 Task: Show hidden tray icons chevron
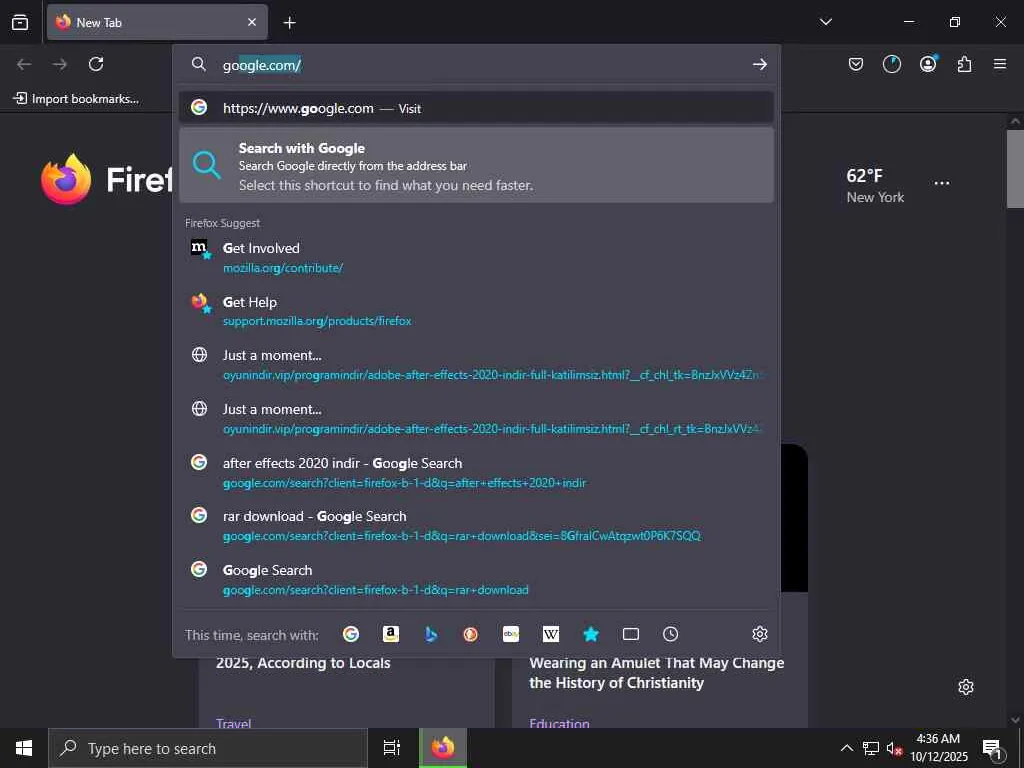coord(846,748)
